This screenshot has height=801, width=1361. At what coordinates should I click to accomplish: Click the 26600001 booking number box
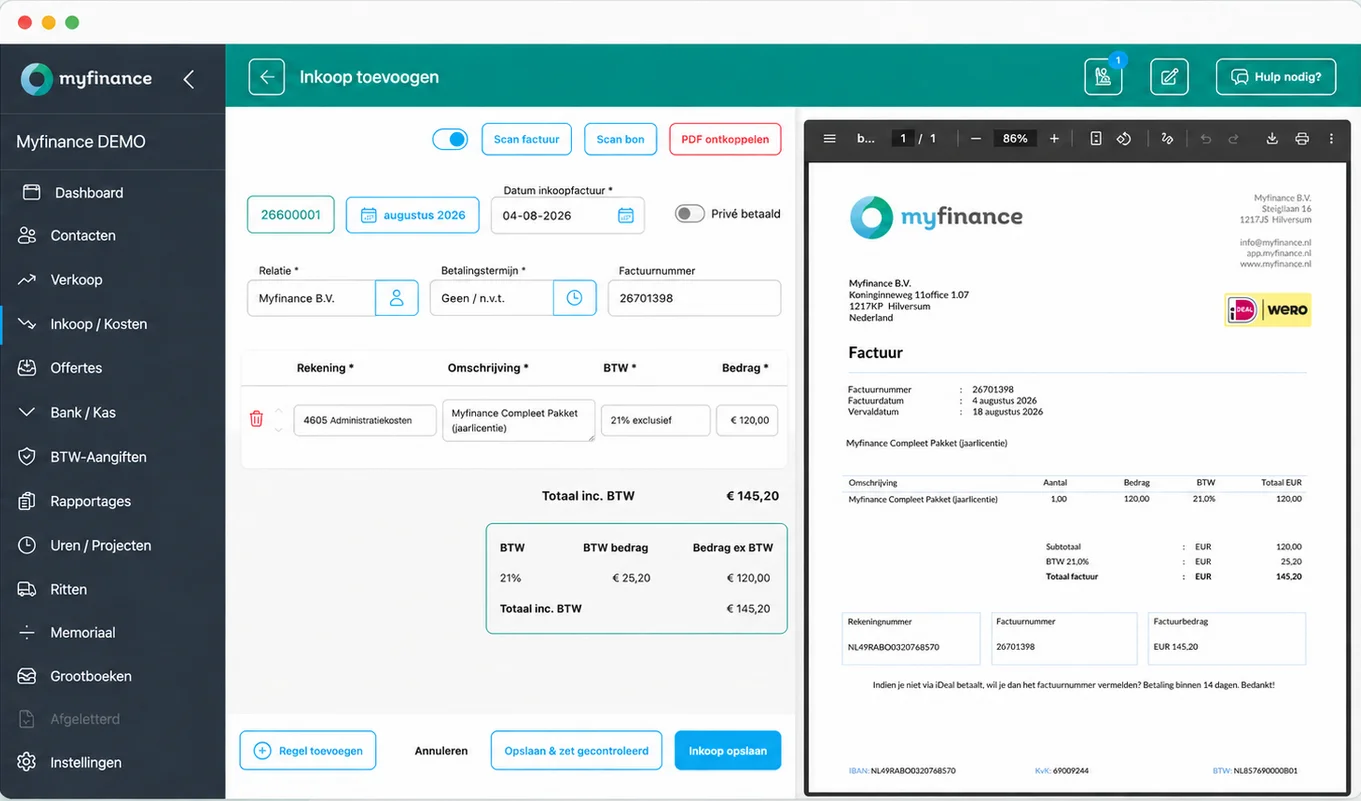click(x=291, y=215)
